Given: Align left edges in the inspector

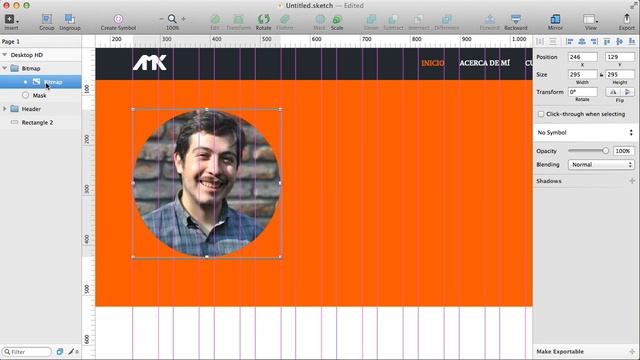Looking at the screenshot, I should pos(570,41).
